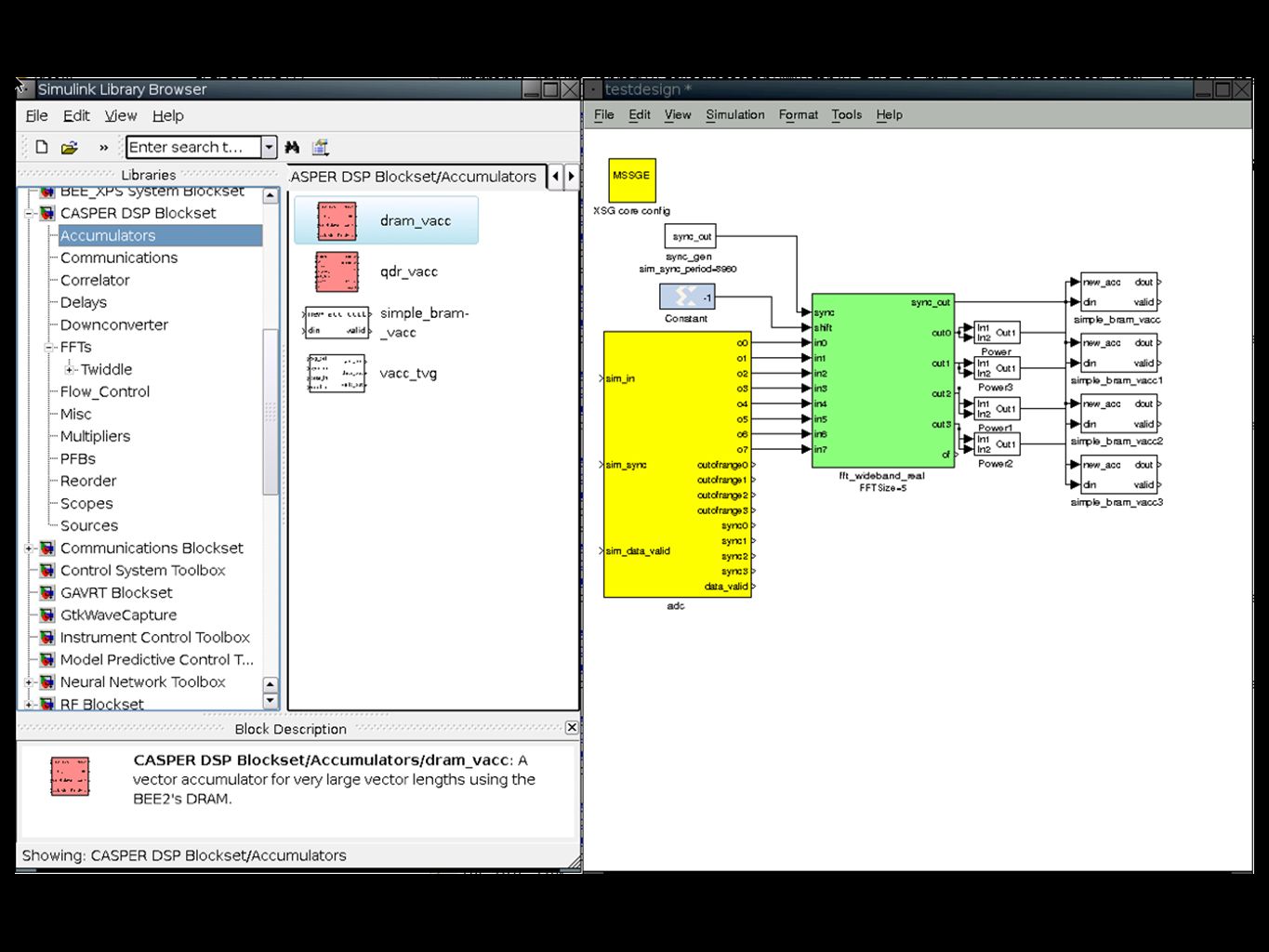Select Downconverter in the library tree
The width and height of the screenshot is (1269, 952).
114,324
